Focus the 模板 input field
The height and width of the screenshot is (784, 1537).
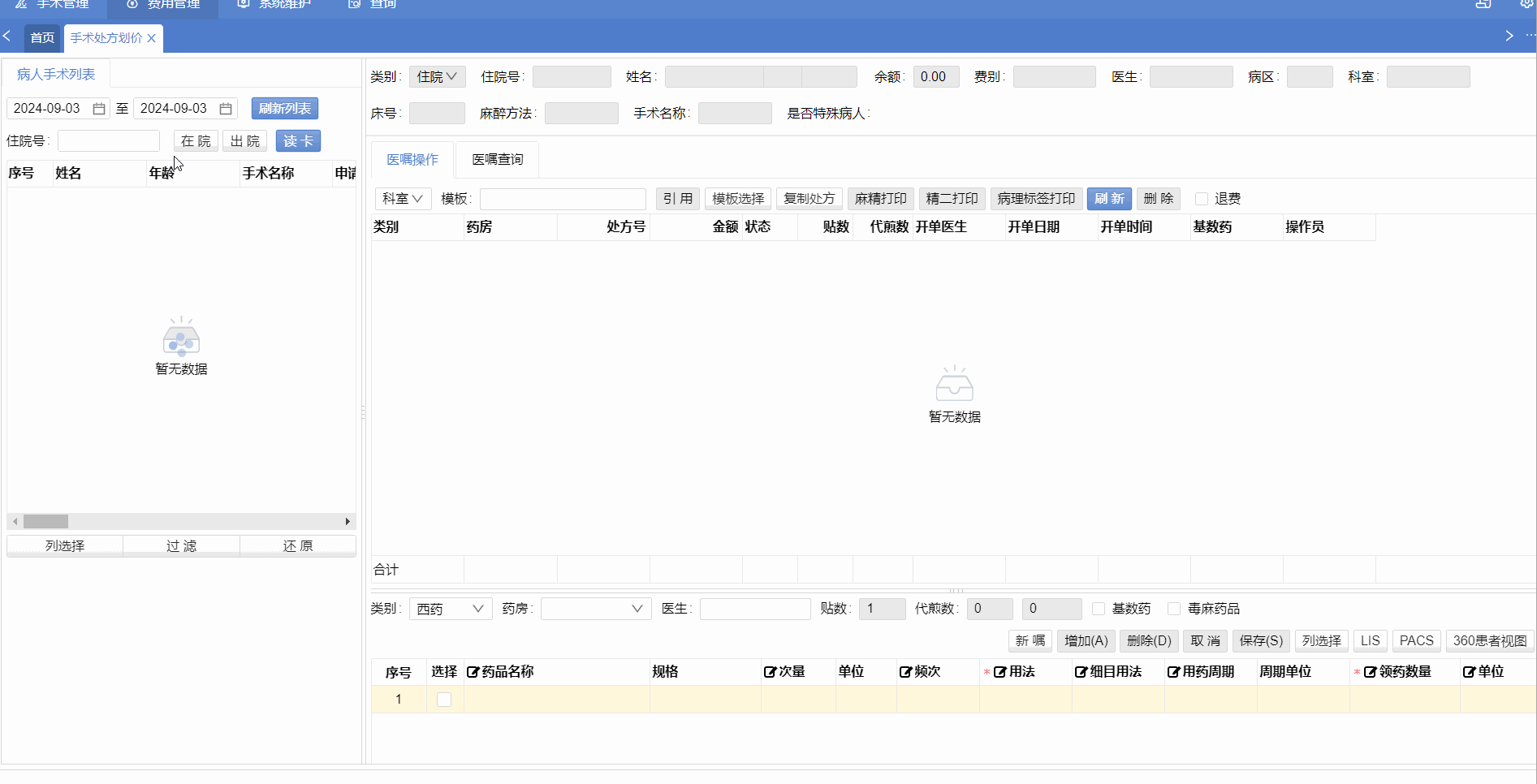pos(563,199)
